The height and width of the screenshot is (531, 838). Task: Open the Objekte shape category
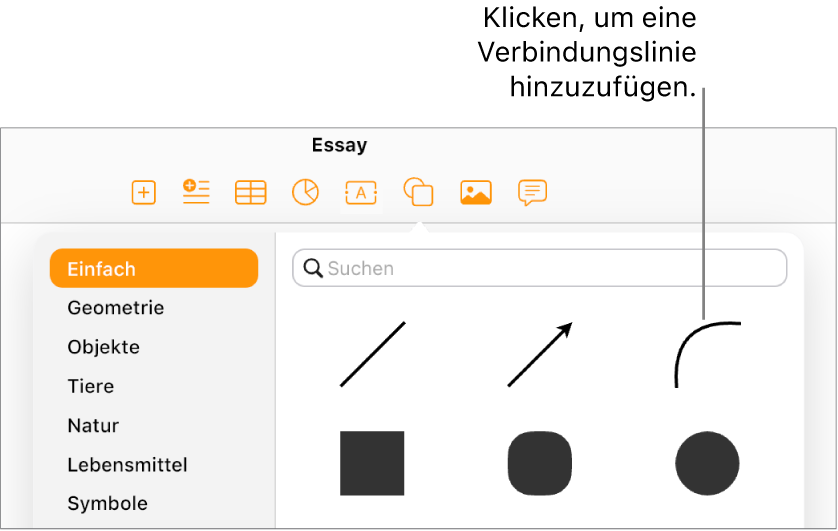point(104,347)
